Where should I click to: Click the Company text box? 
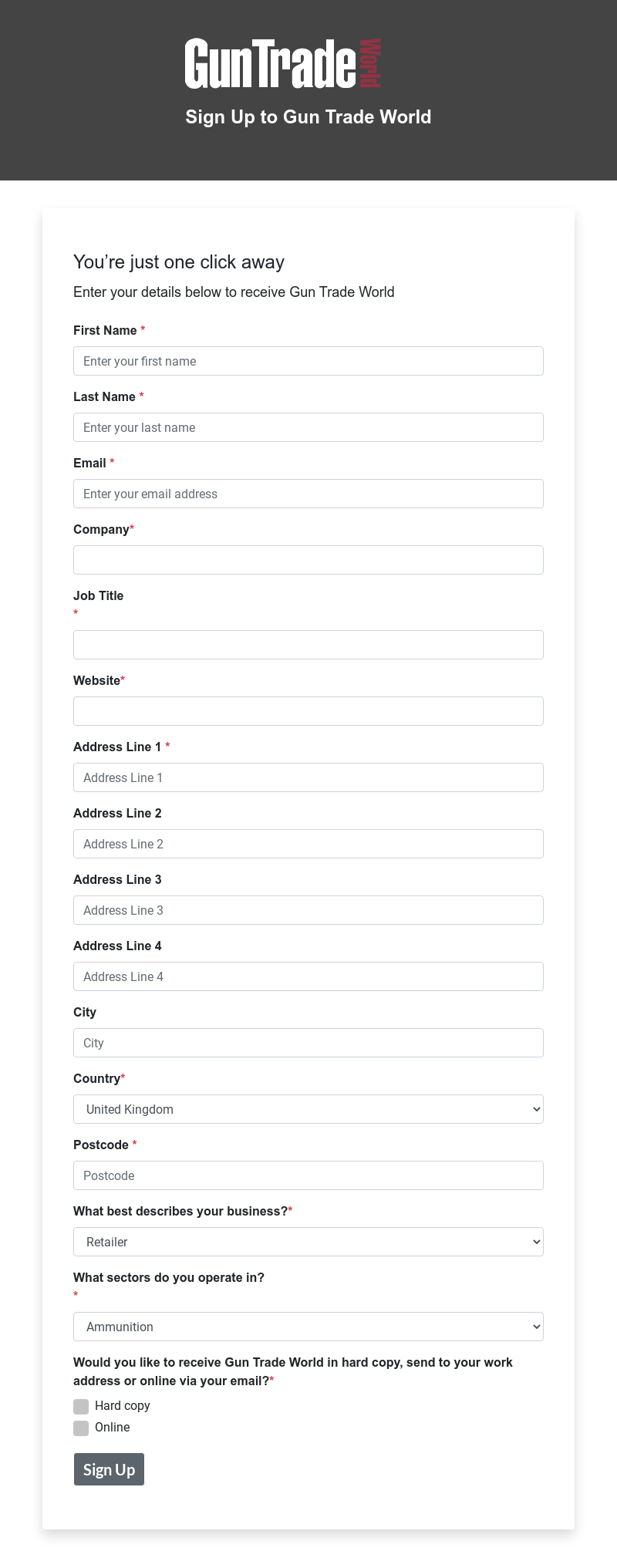click(308, 560)
